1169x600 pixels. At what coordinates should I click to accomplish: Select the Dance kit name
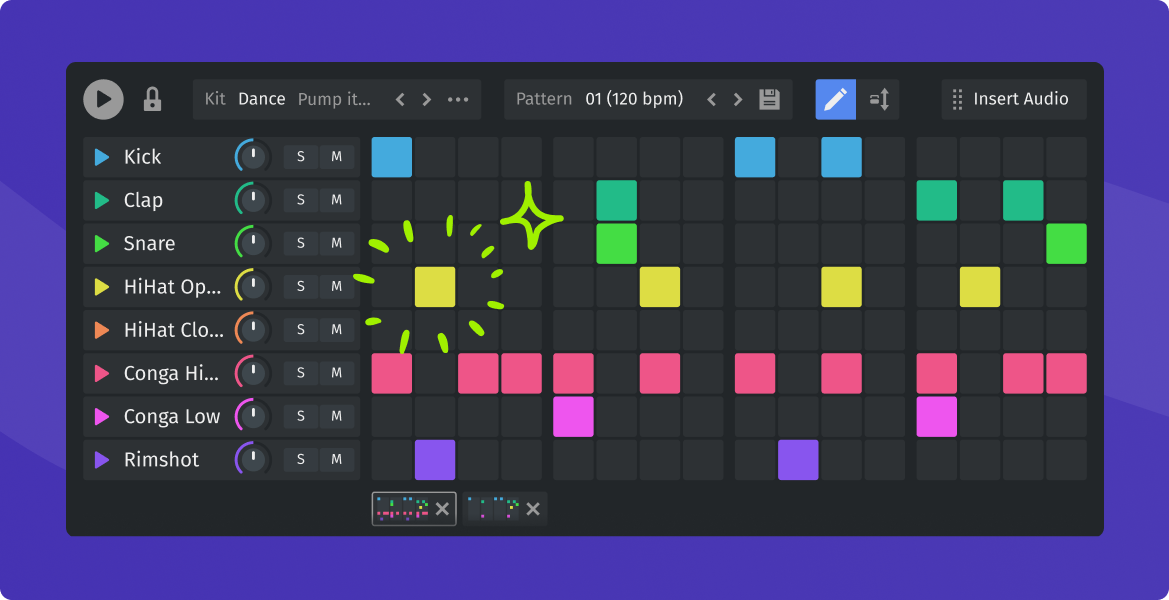coord(262,99)
